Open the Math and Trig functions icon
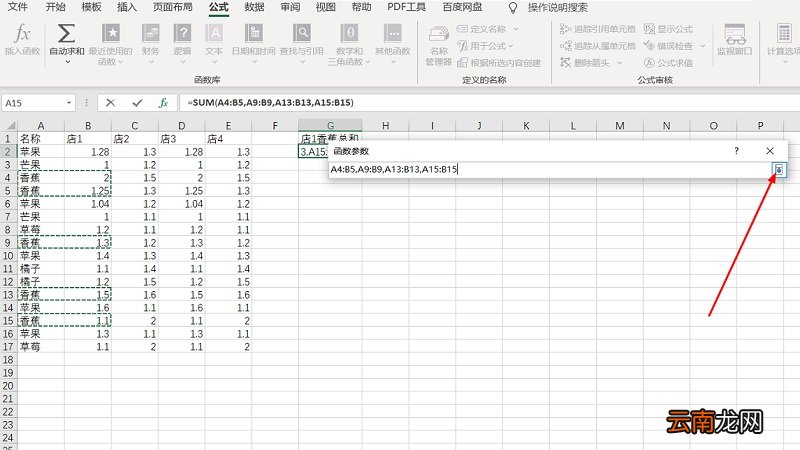The height and width of the screenshot is (450, 800). point(349,33)
